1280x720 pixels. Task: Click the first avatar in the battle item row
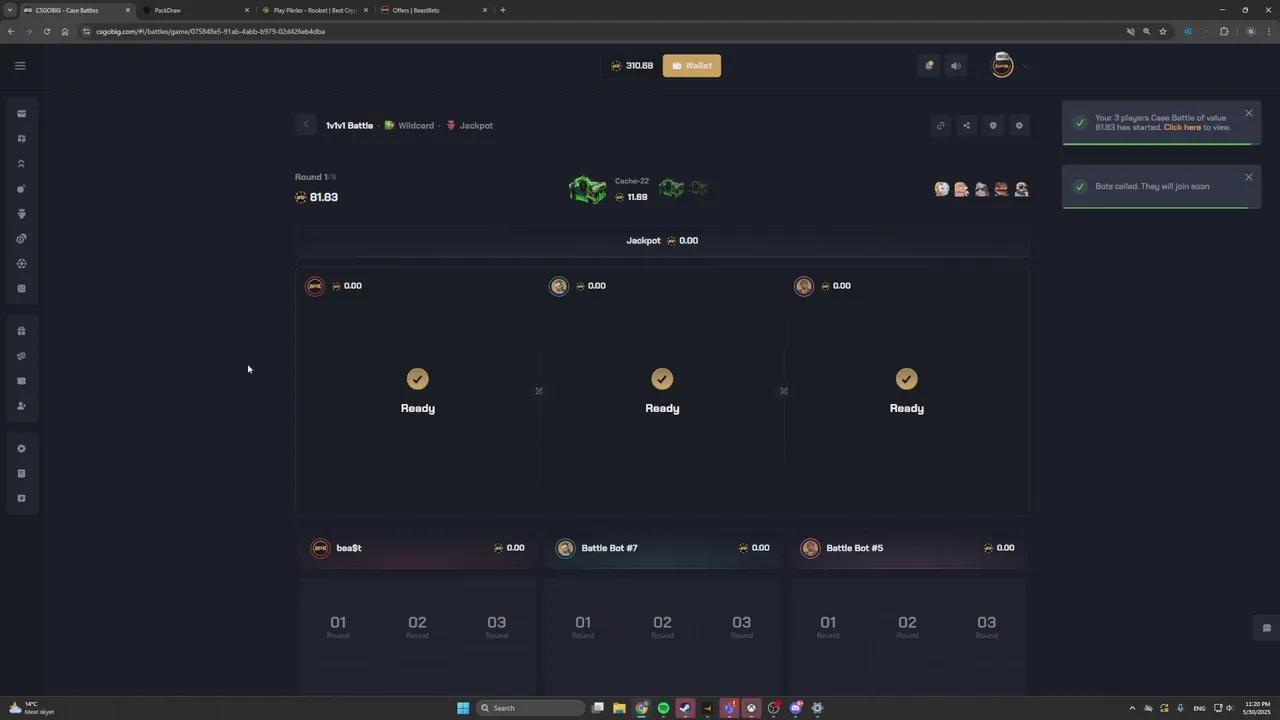941,189
